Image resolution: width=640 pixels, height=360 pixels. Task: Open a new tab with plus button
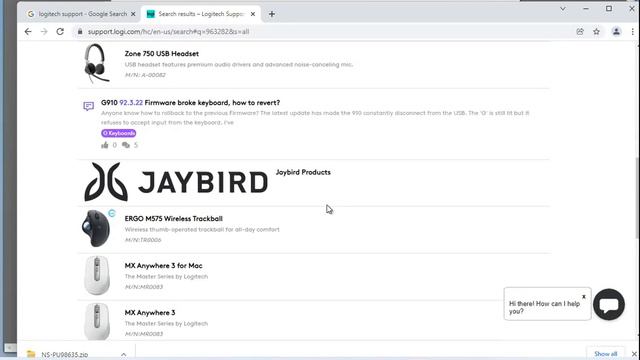271,14
